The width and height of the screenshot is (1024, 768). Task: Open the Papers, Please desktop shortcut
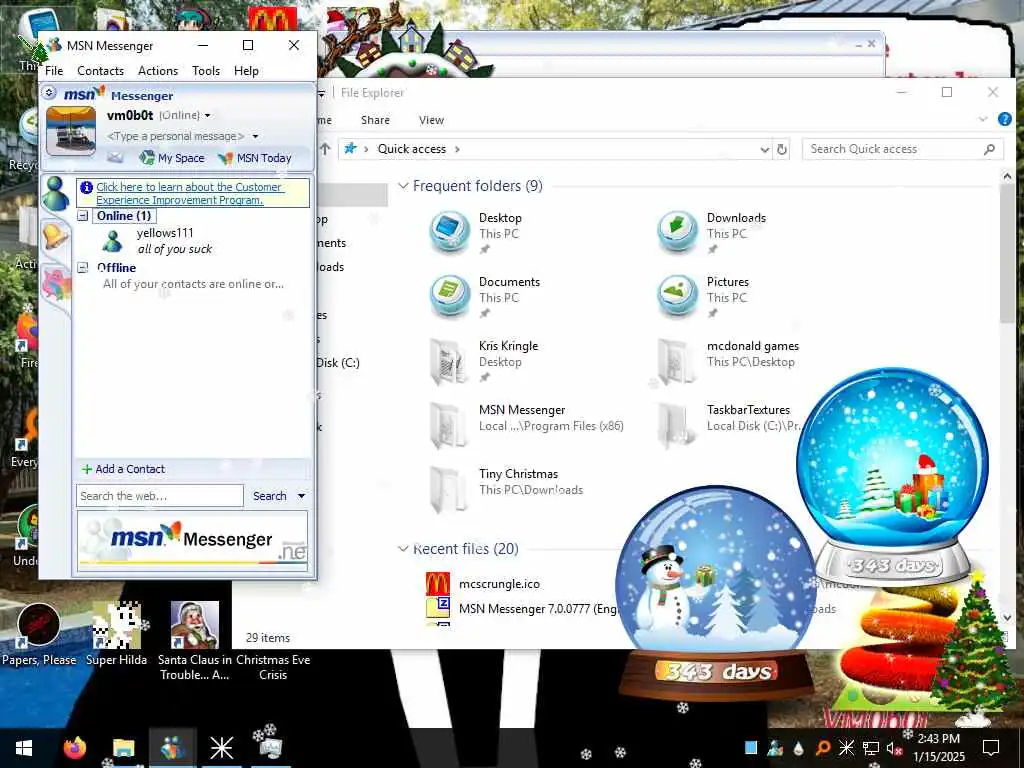(39, 635)
